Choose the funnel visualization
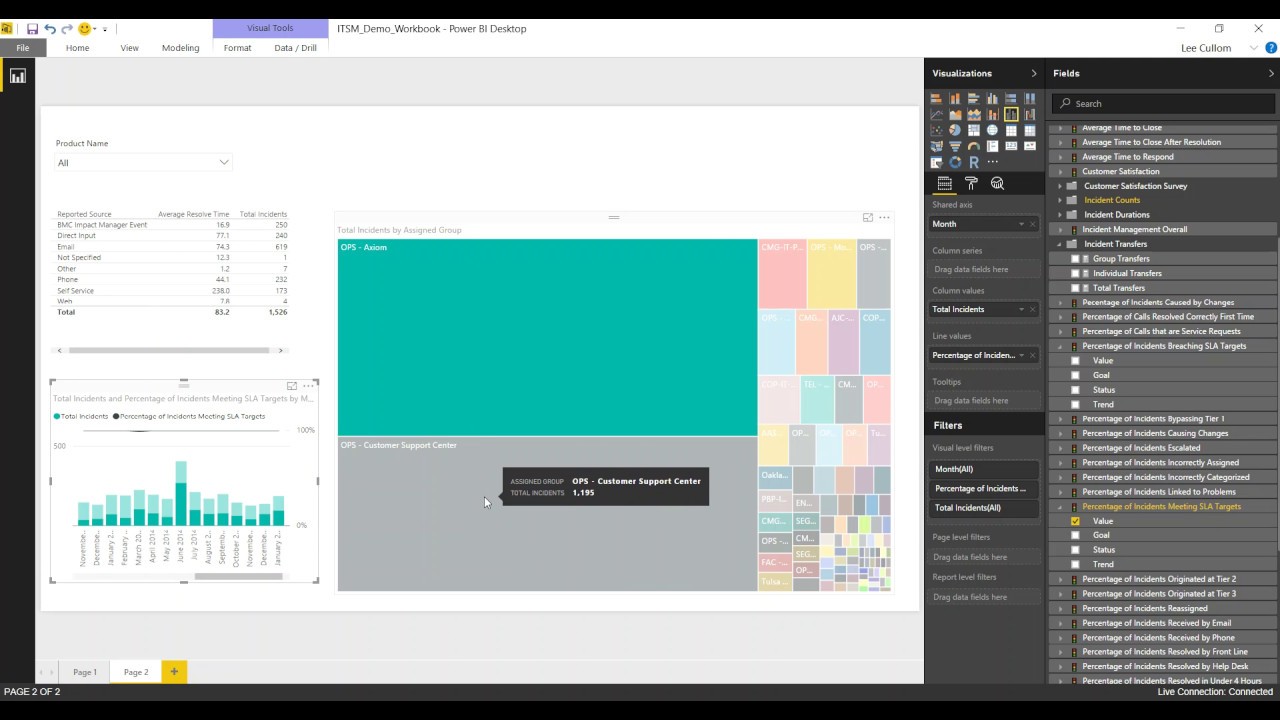The image size is (1280, 720). (x=955, y=146)
